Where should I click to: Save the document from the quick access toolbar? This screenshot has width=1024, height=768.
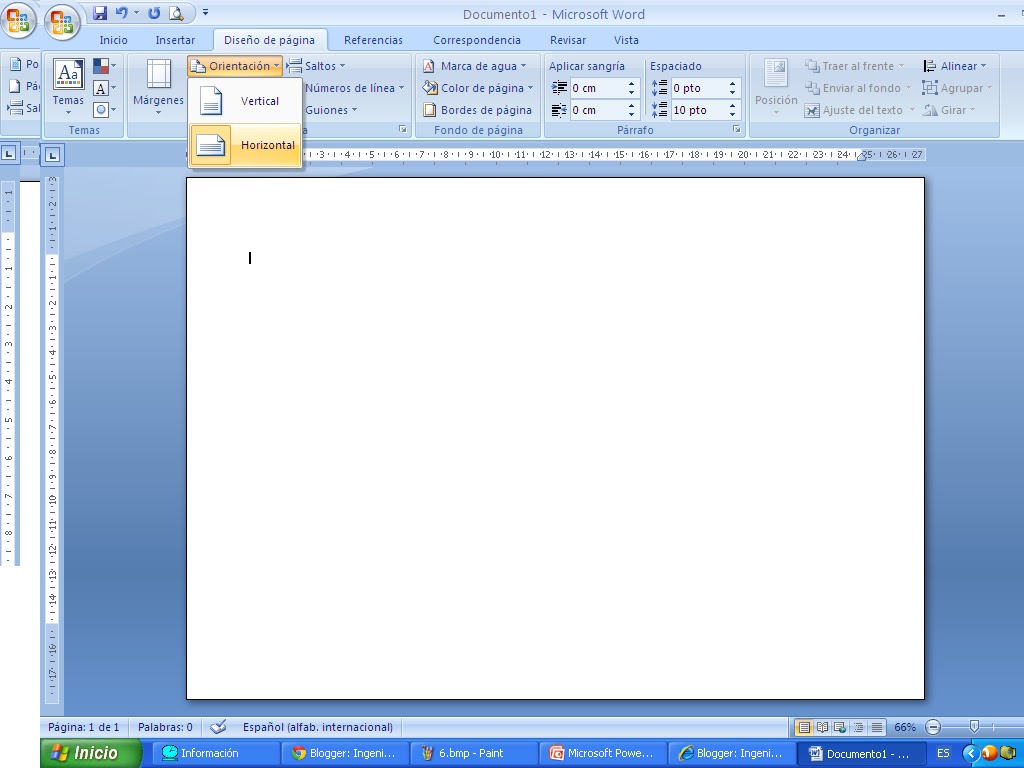100,13
